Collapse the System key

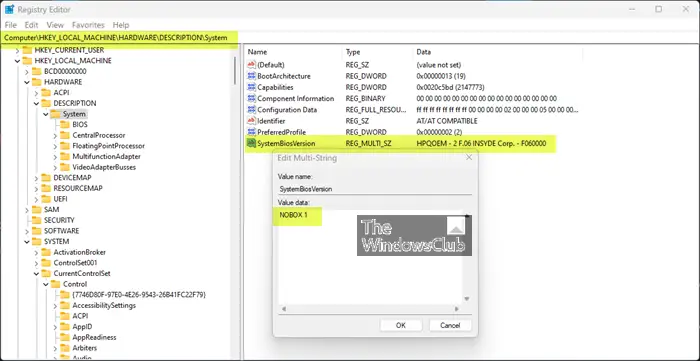pos(46,114)
